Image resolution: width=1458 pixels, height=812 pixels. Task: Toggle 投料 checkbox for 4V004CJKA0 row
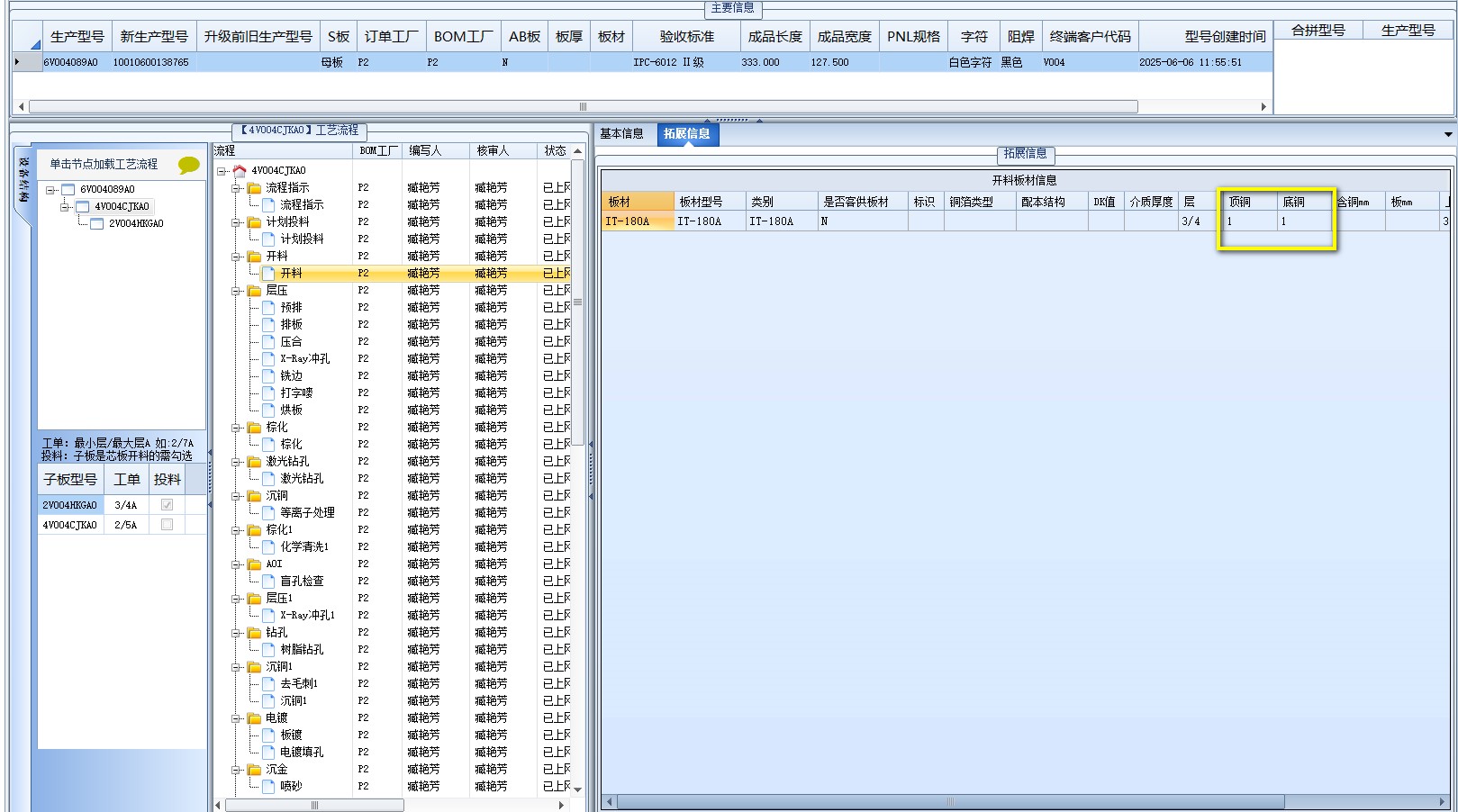[x=167, y=524]
